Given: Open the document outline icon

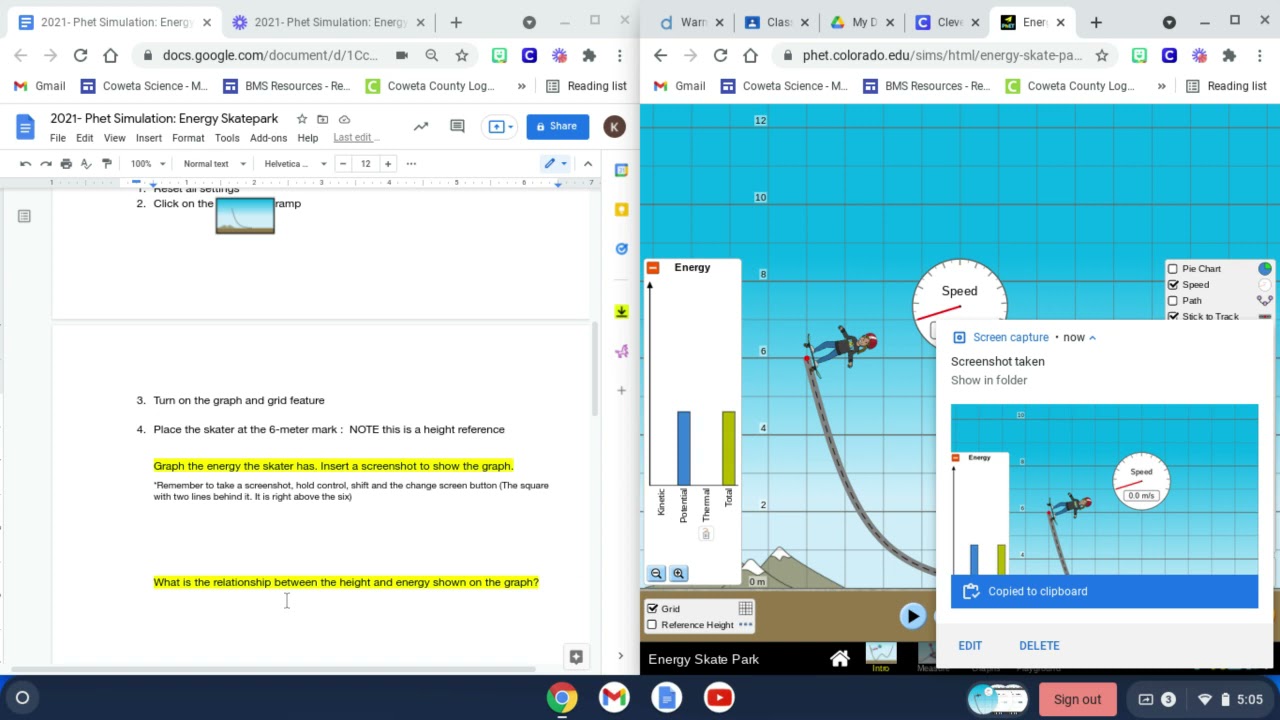Looking at the screenshot, I should tap(24, 216).
